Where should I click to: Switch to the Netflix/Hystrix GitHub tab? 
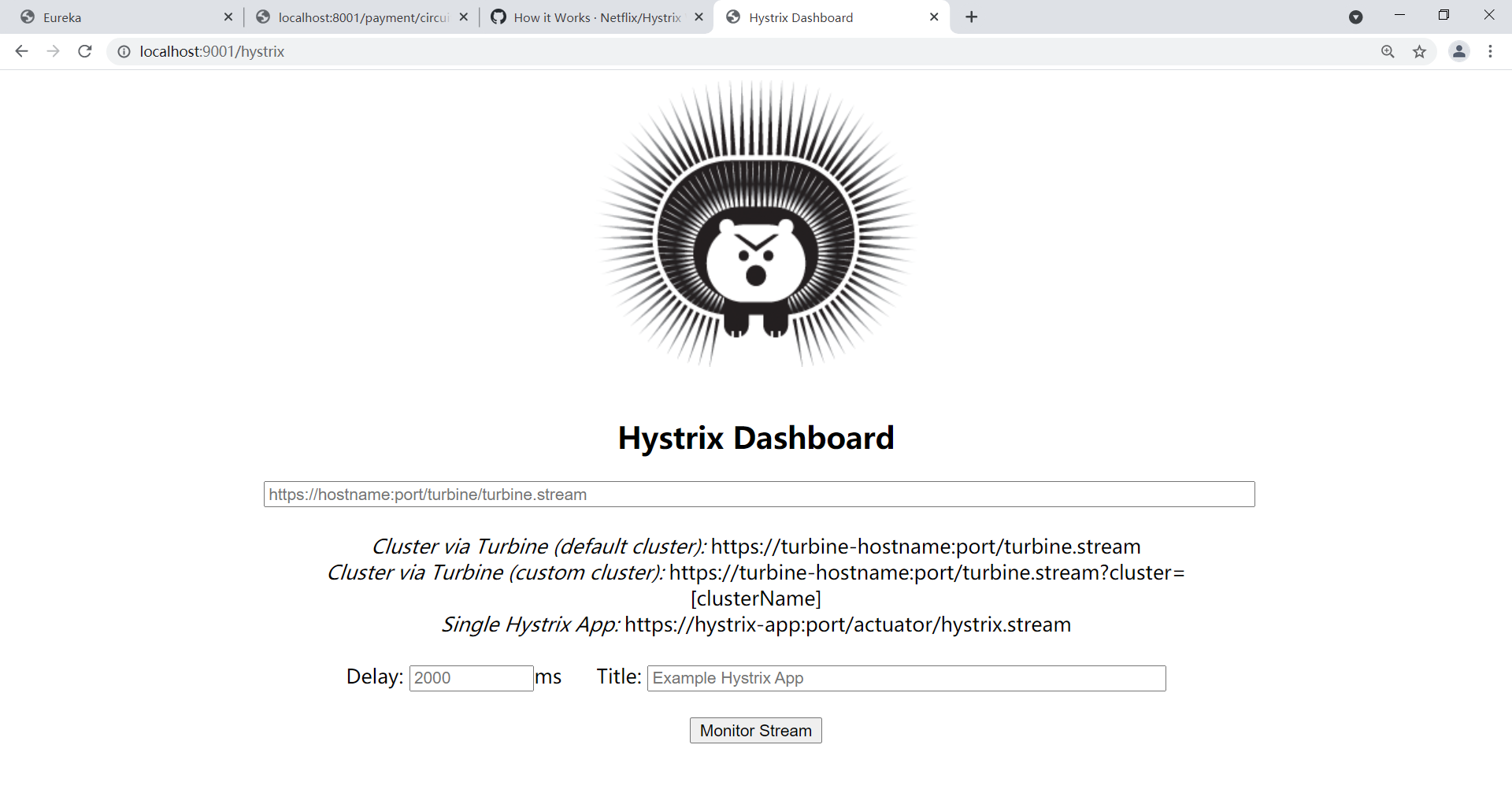[597, 17]
